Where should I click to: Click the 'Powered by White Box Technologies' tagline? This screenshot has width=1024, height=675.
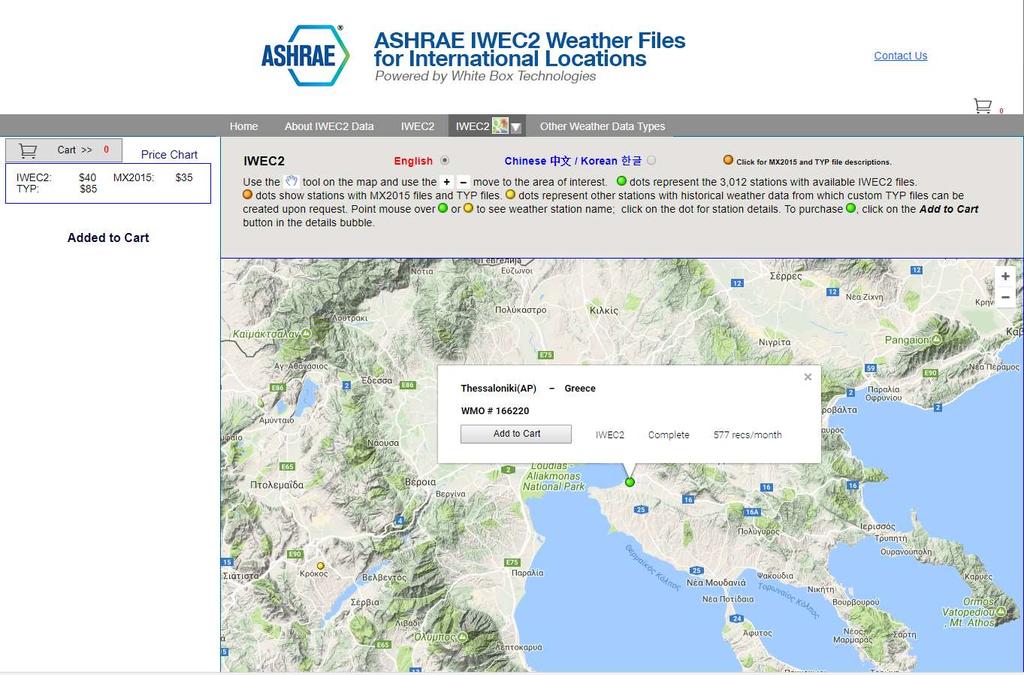(485, 76)
